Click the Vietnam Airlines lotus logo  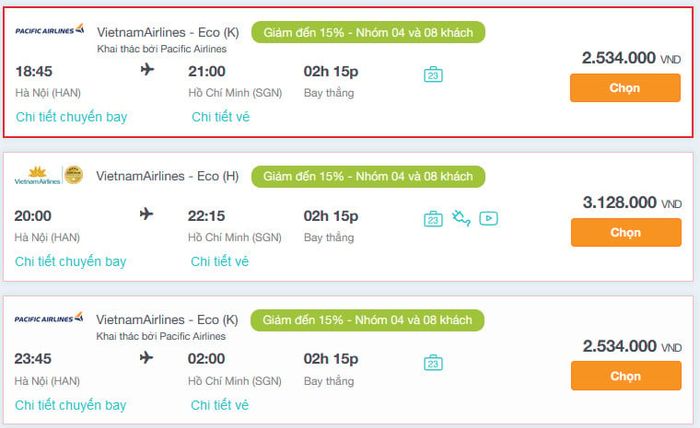point(37,175)
